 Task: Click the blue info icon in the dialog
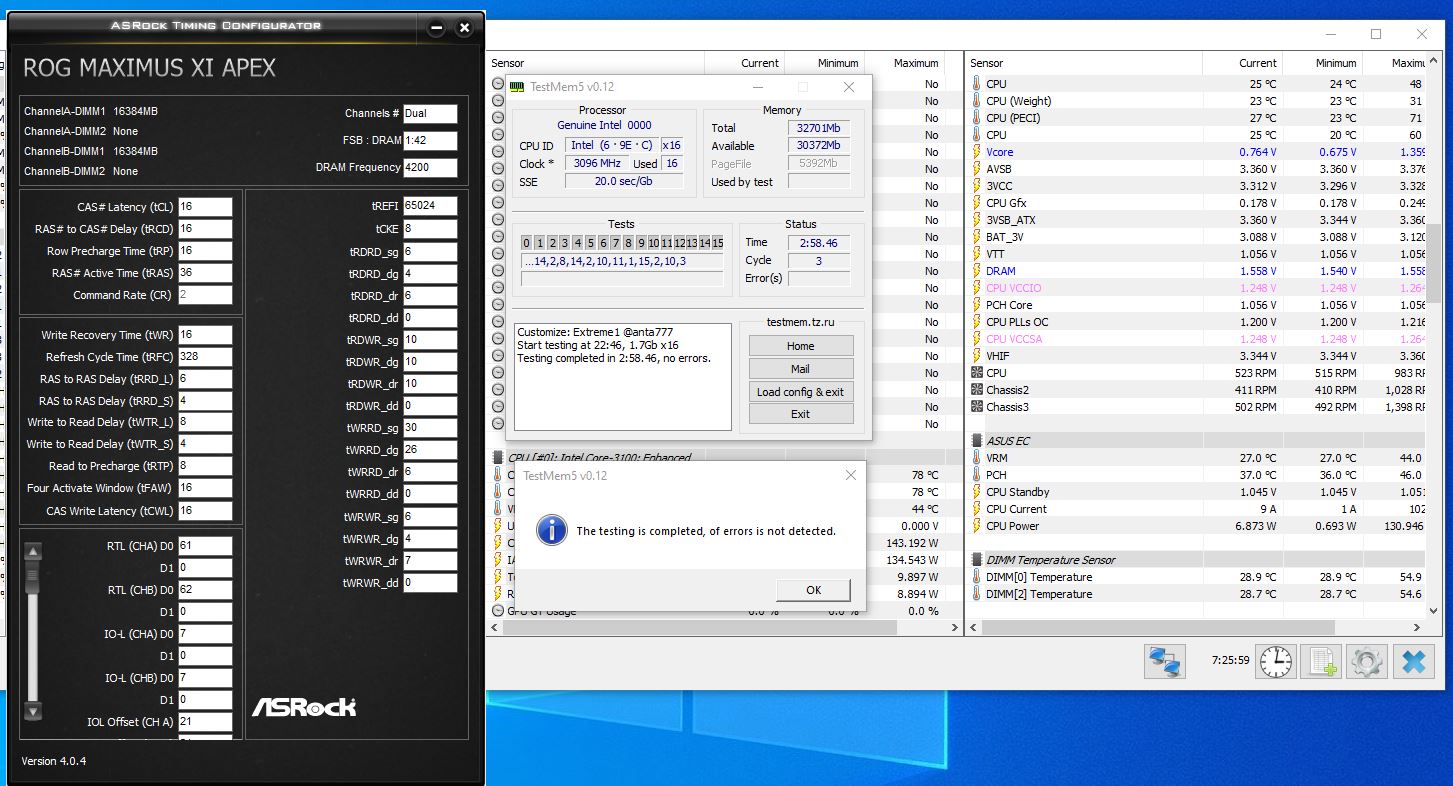[551, 530]
